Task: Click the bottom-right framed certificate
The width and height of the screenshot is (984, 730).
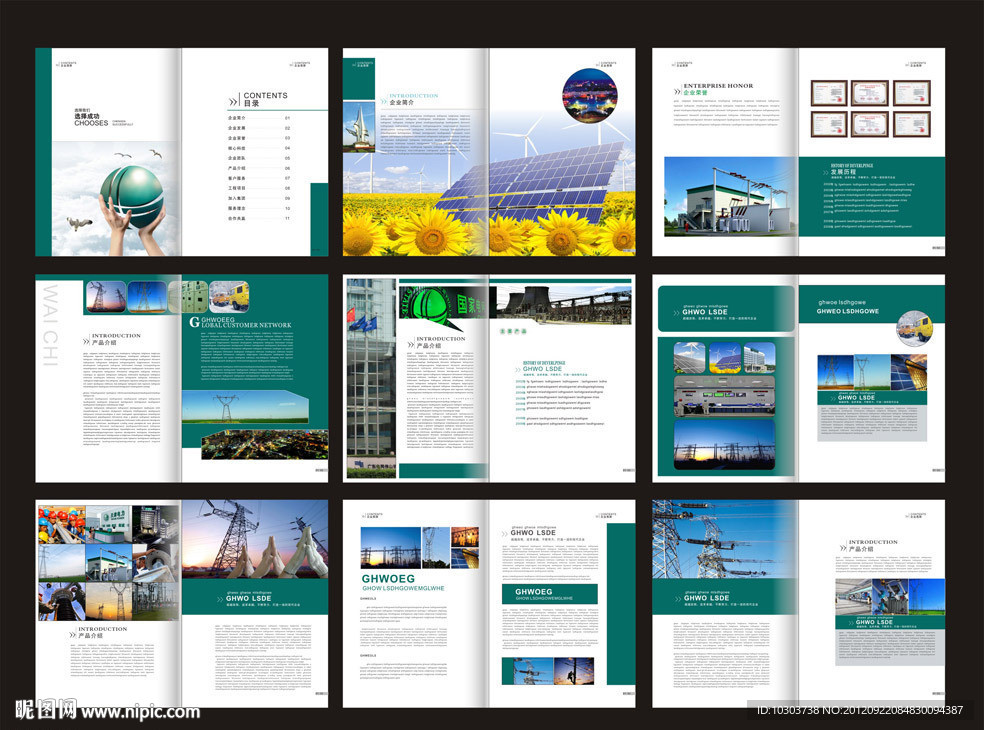Action: pyautogui.click(x=911, y=124)
